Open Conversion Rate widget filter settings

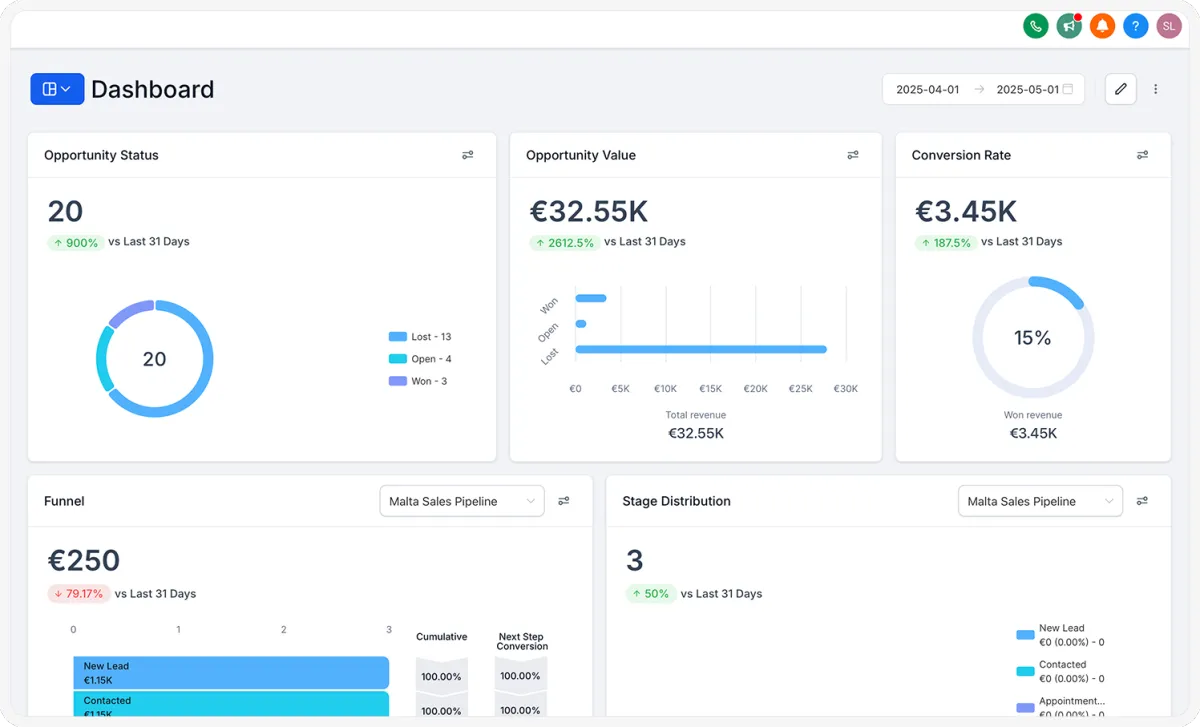[1142, 155]
